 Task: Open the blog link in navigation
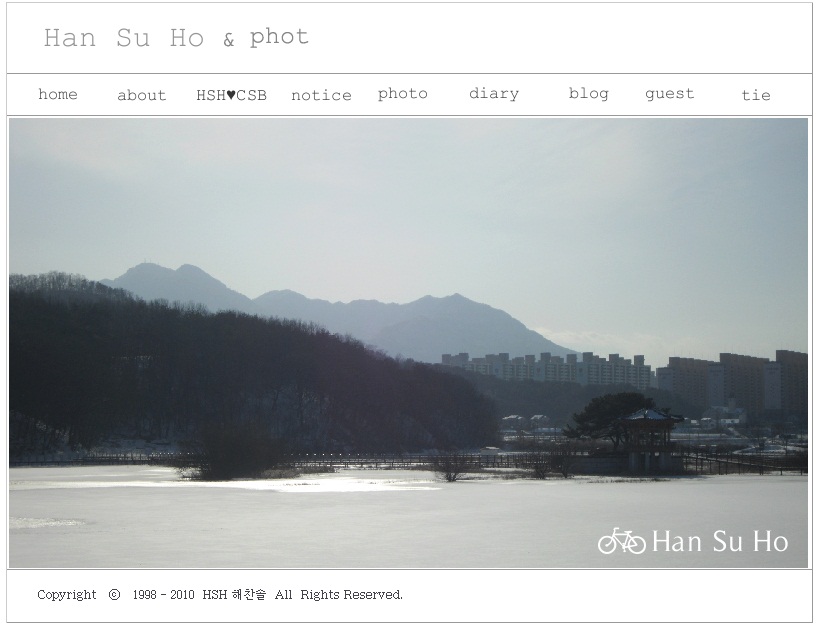pos(589,94)
